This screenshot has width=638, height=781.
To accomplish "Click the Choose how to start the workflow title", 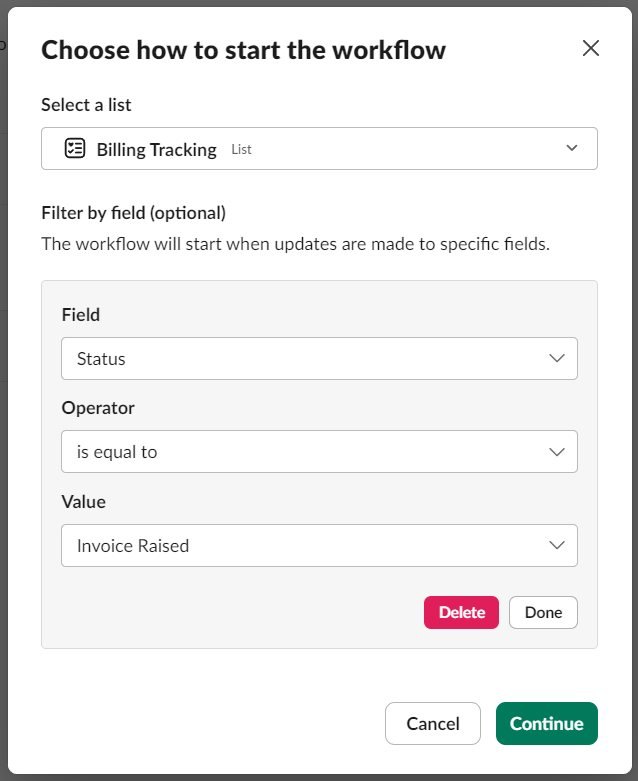I will point(244,50).
